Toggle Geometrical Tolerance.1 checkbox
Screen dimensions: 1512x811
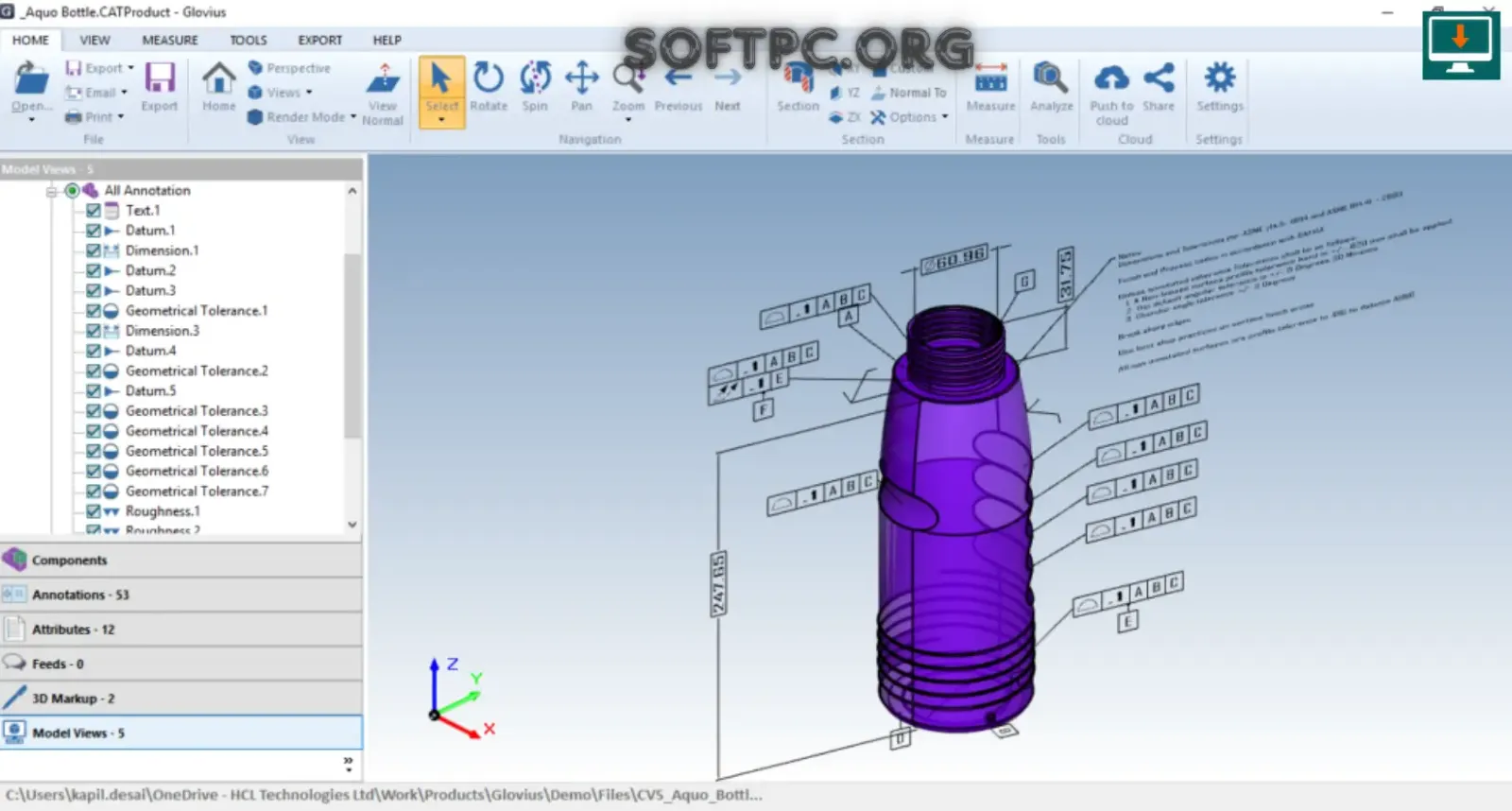[x=94, y=310]
